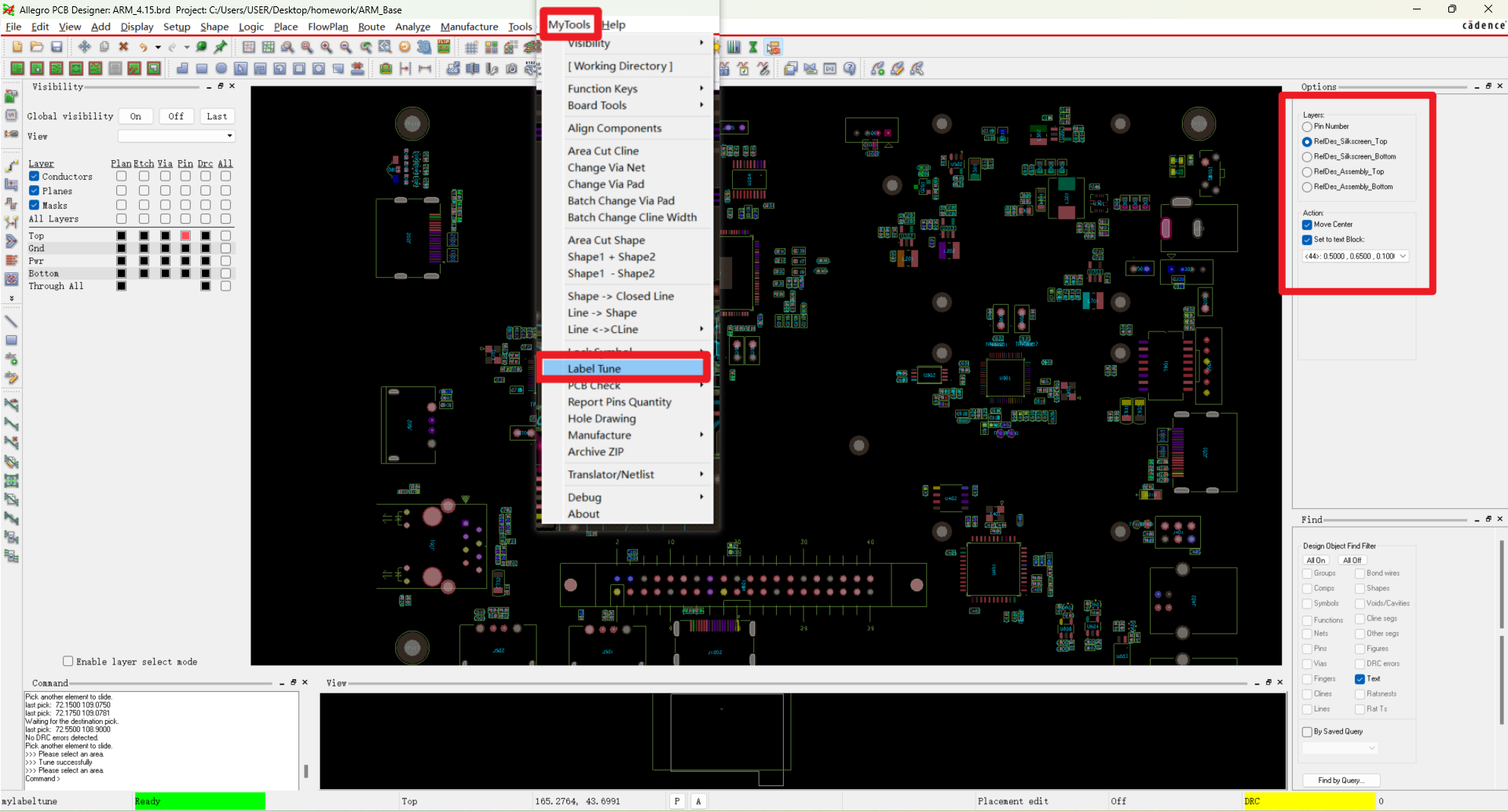The width and height of the screenshot is (1508, 812).
Task: Click the Copy icon in toolbar
Action: (104, 47)
